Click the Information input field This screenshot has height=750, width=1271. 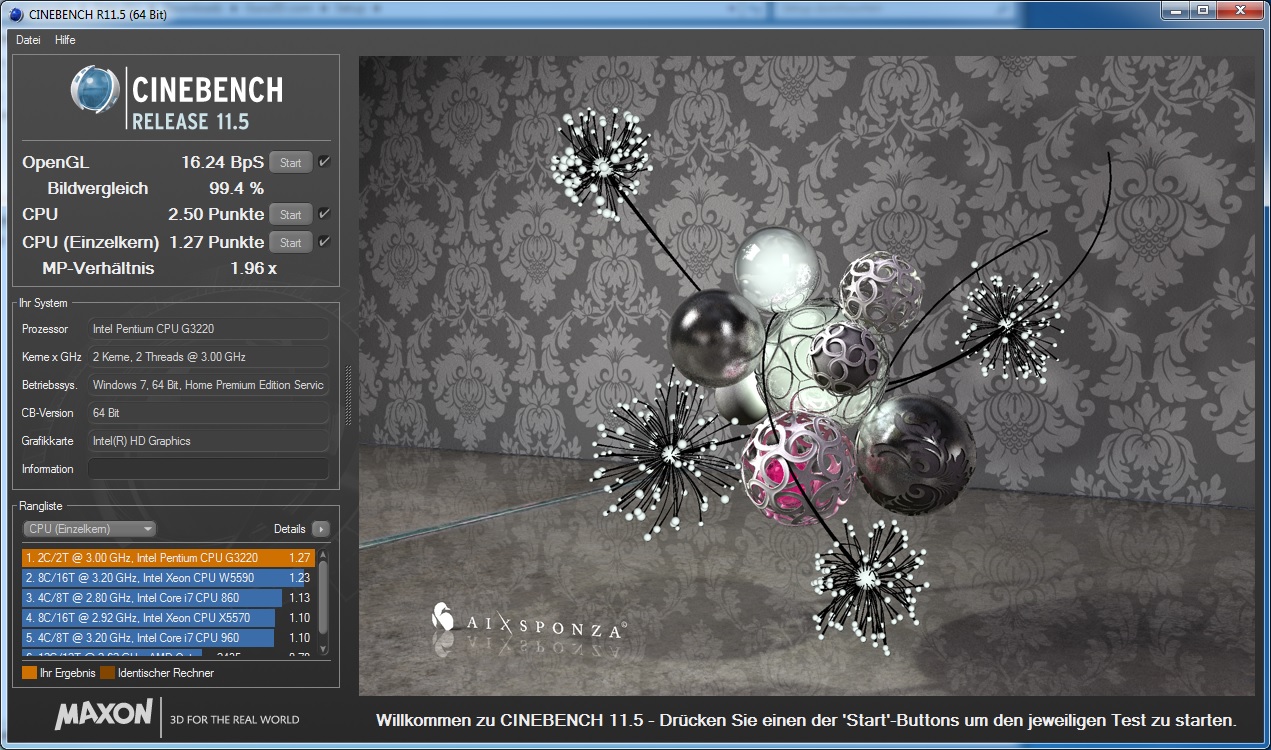pyautogui.click(x=208, y=469)
